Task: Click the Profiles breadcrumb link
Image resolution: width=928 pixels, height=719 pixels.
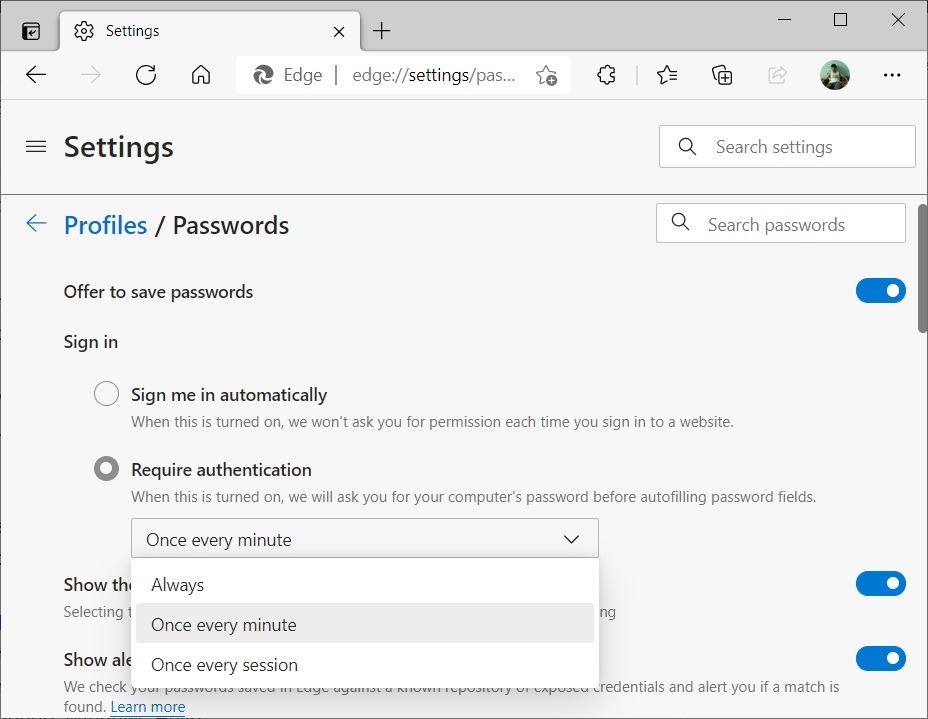Action: coord(105,225)
